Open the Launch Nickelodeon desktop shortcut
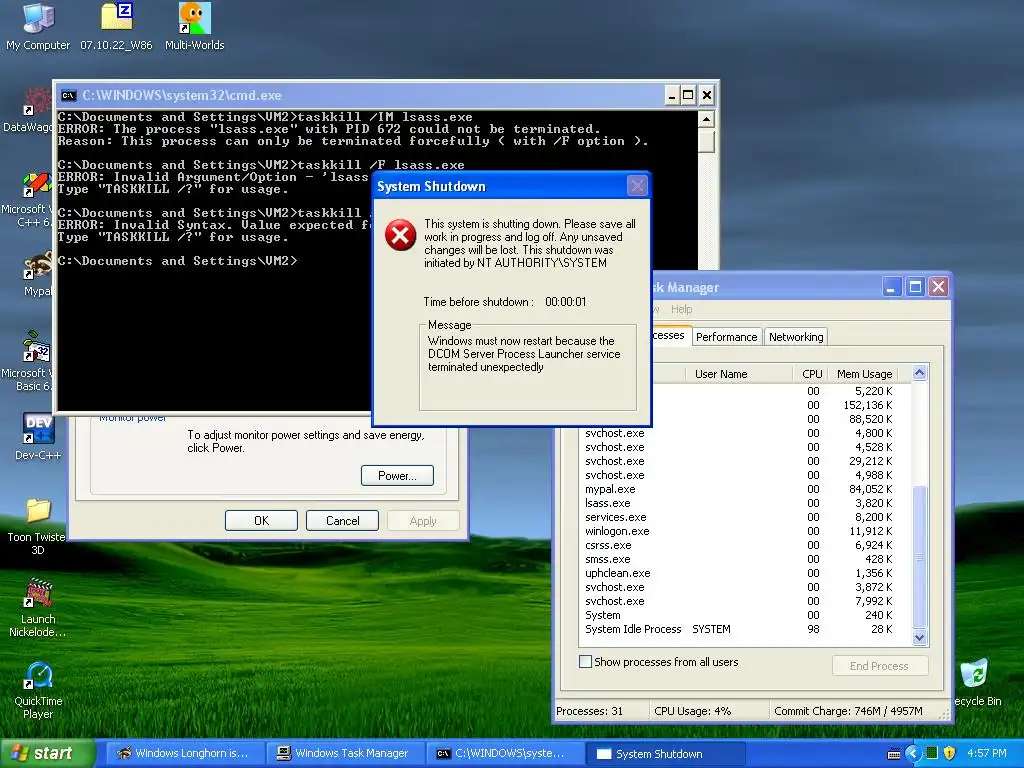1024x768 pixels. [38, 607]
